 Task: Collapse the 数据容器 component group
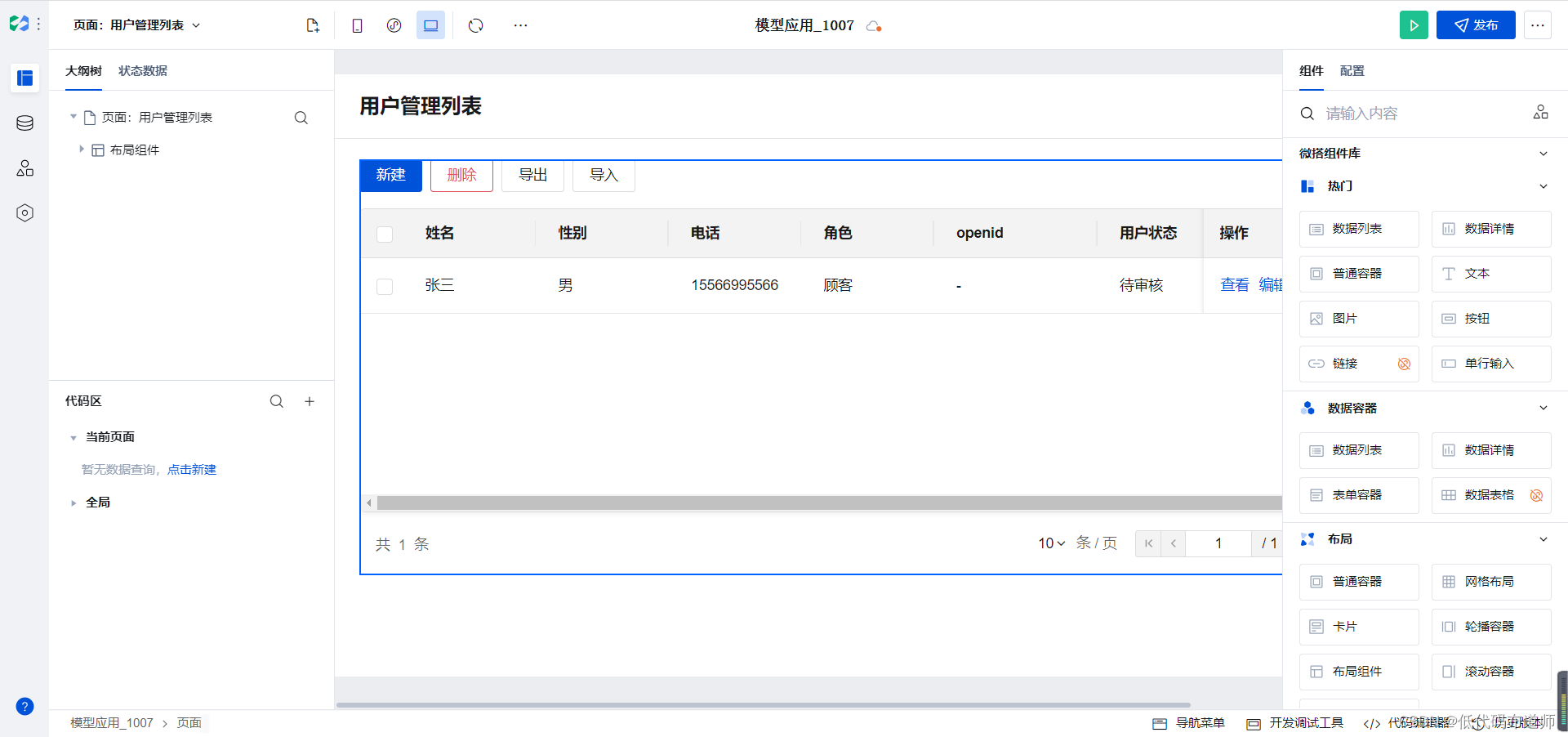(1543, 409)
